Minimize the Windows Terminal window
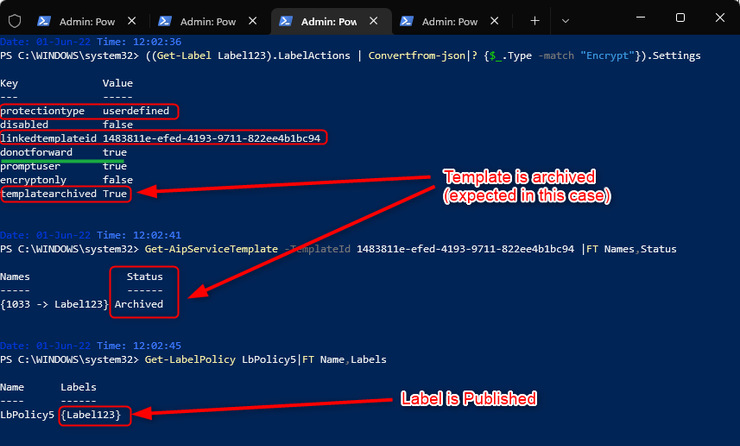The image size is (740, 446). (x=640, y=17)
